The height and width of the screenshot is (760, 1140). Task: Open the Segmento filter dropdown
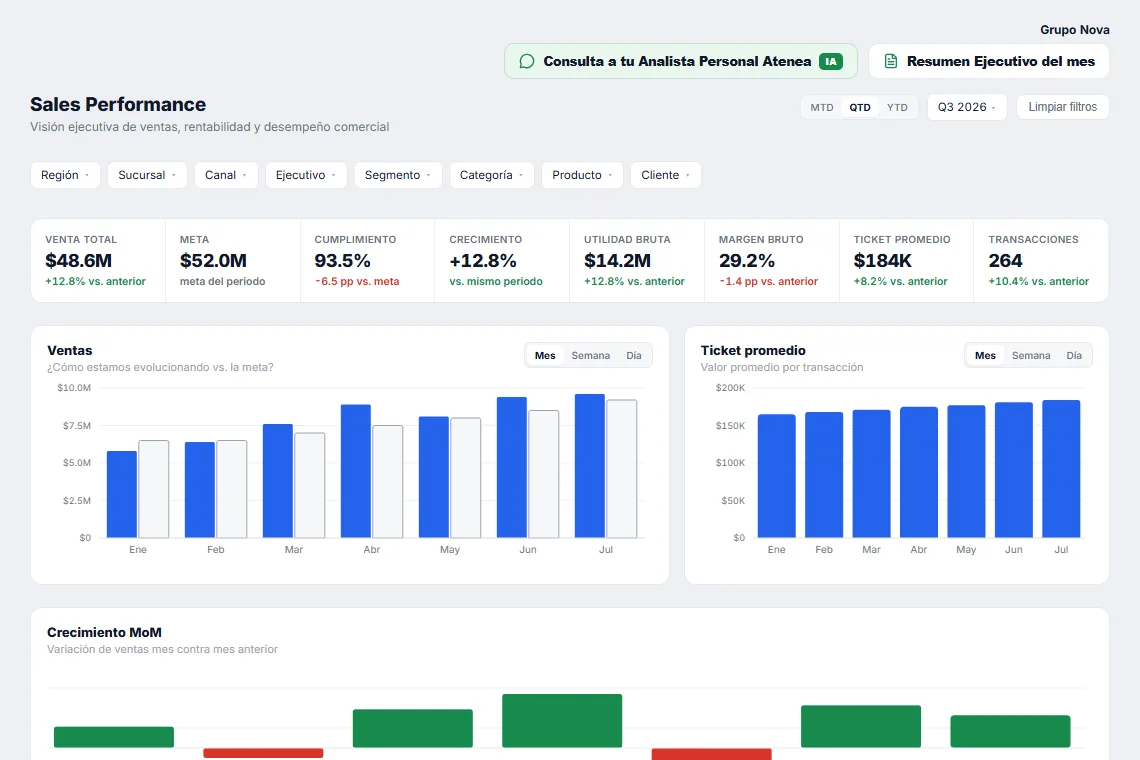(398, 175)
